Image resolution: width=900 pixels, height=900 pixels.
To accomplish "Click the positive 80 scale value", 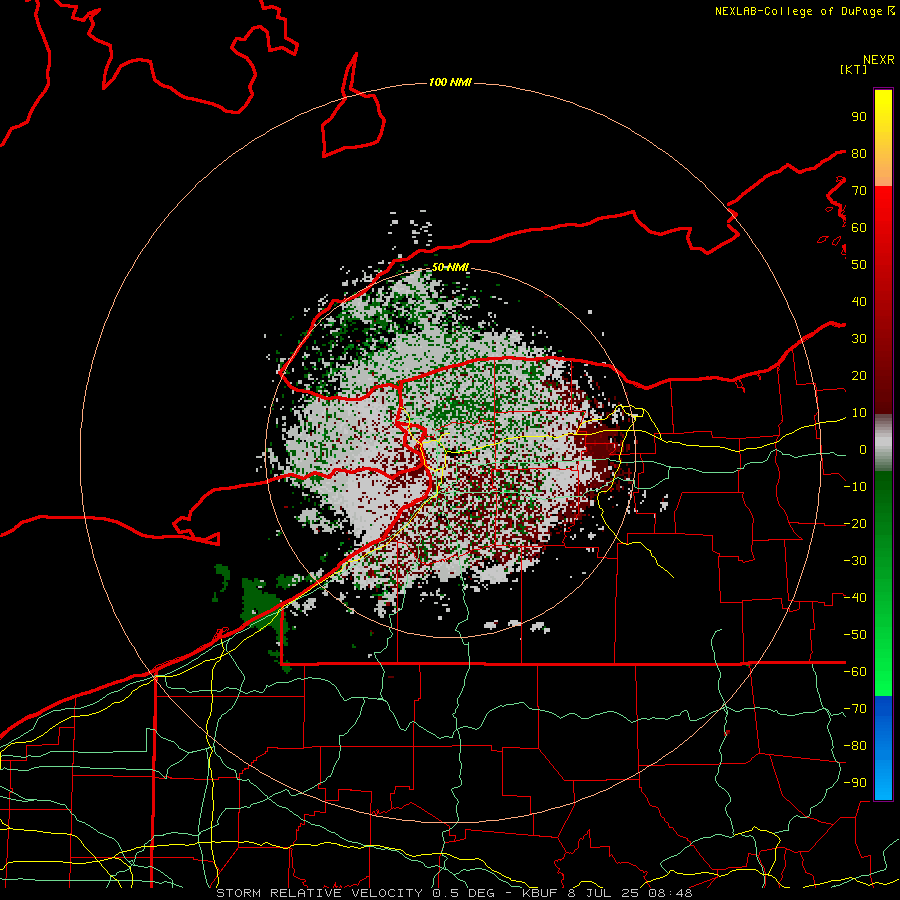I will pos(859,154).
